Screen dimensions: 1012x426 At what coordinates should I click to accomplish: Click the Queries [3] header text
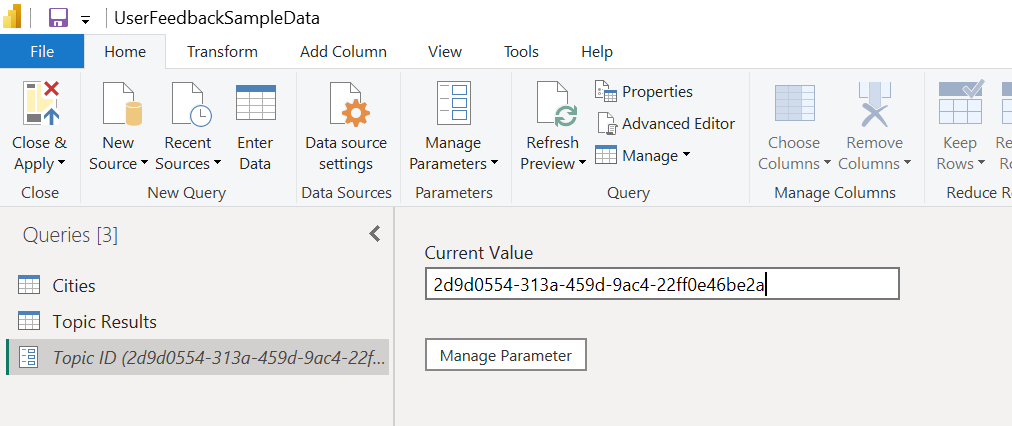pyautogui.click(x=70, y=236)
